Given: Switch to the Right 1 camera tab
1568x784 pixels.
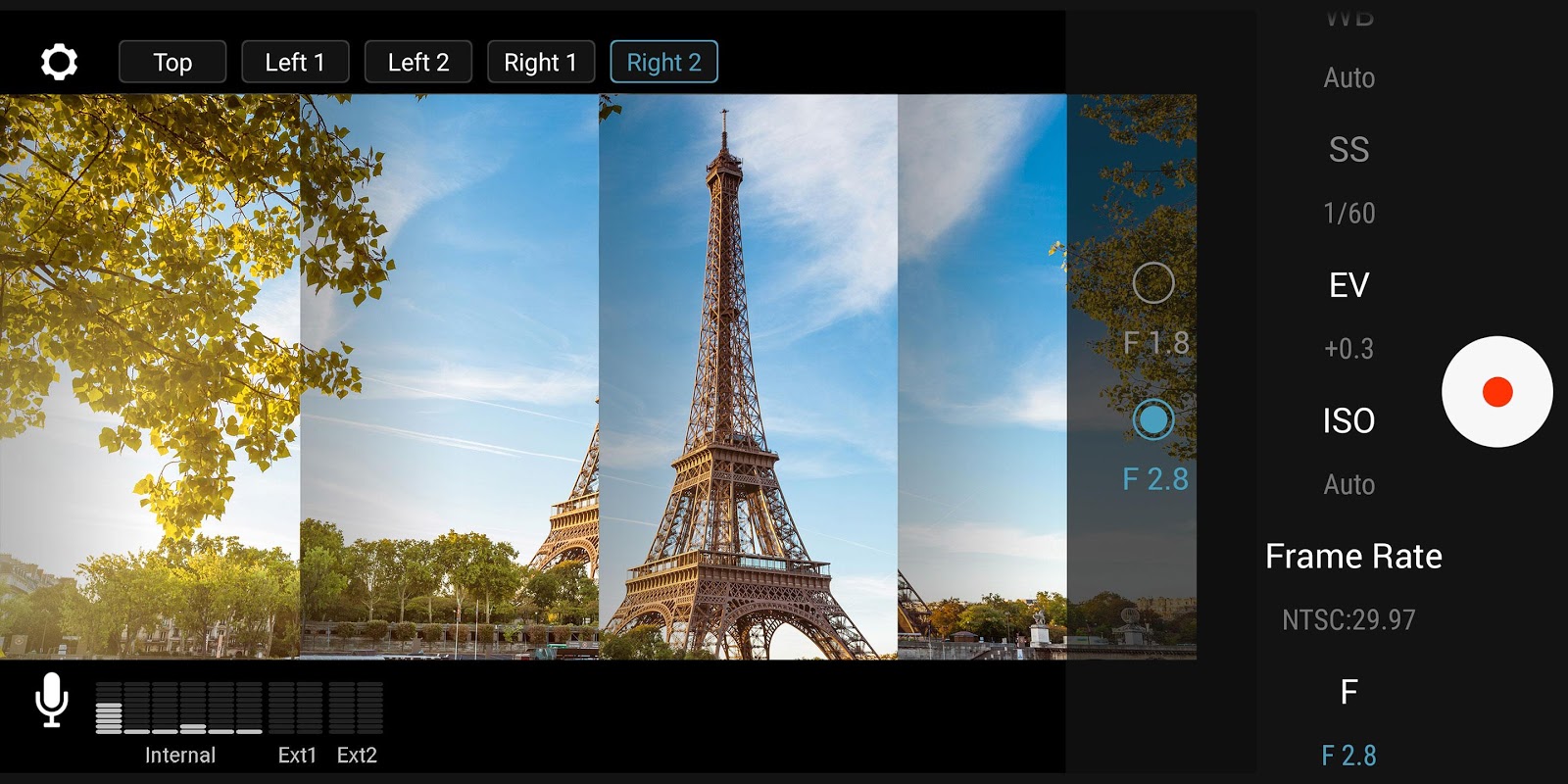Looking at the screenshot, I should [x=541, y=62].
